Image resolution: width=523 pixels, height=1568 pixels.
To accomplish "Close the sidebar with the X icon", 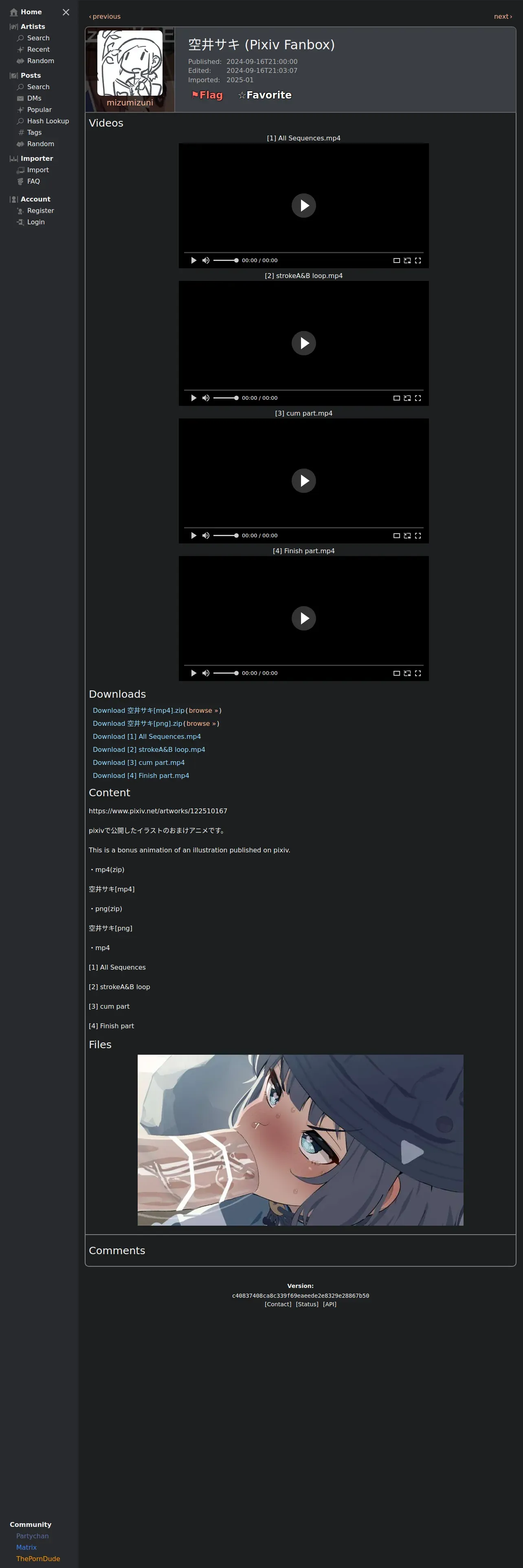I will click(x=66, y=12).
